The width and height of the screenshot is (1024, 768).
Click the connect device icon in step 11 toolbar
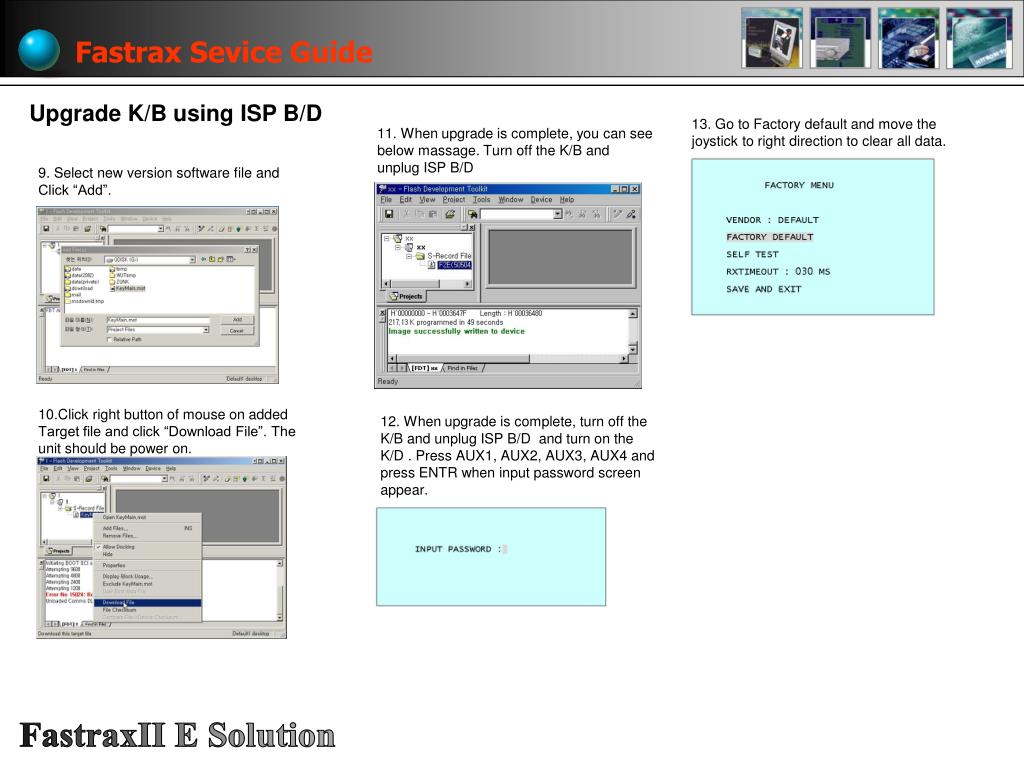point(617,214)
